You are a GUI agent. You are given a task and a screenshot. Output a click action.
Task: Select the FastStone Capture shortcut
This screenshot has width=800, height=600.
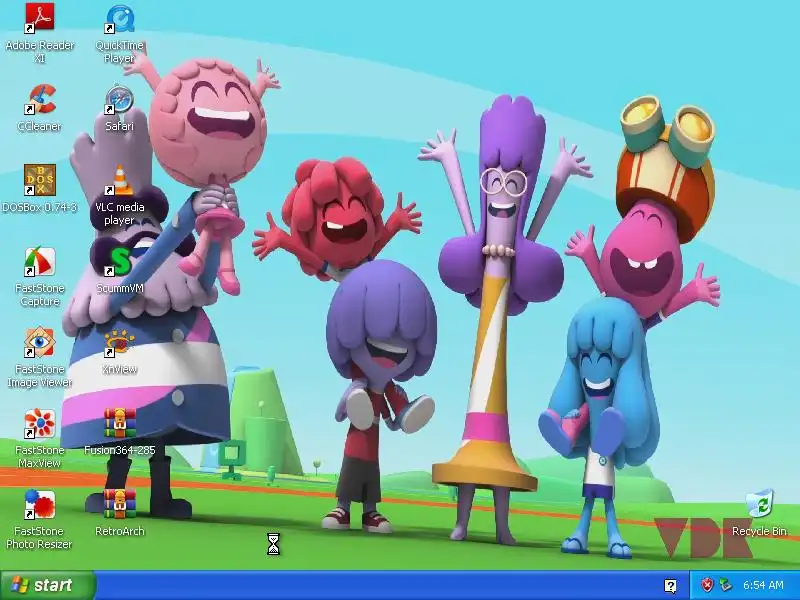point(40,261)
